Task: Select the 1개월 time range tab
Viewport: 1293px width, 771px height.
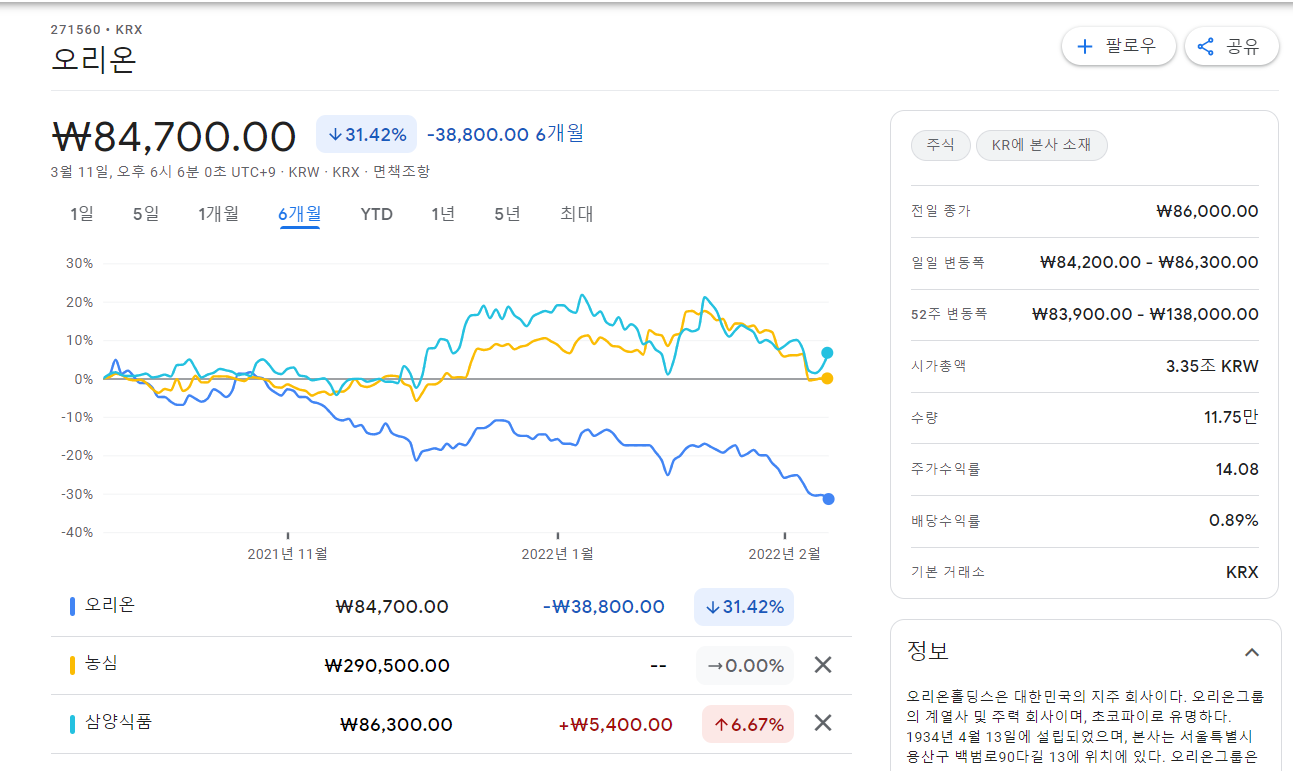Action: pyautogui.click(x=218, y=214)
